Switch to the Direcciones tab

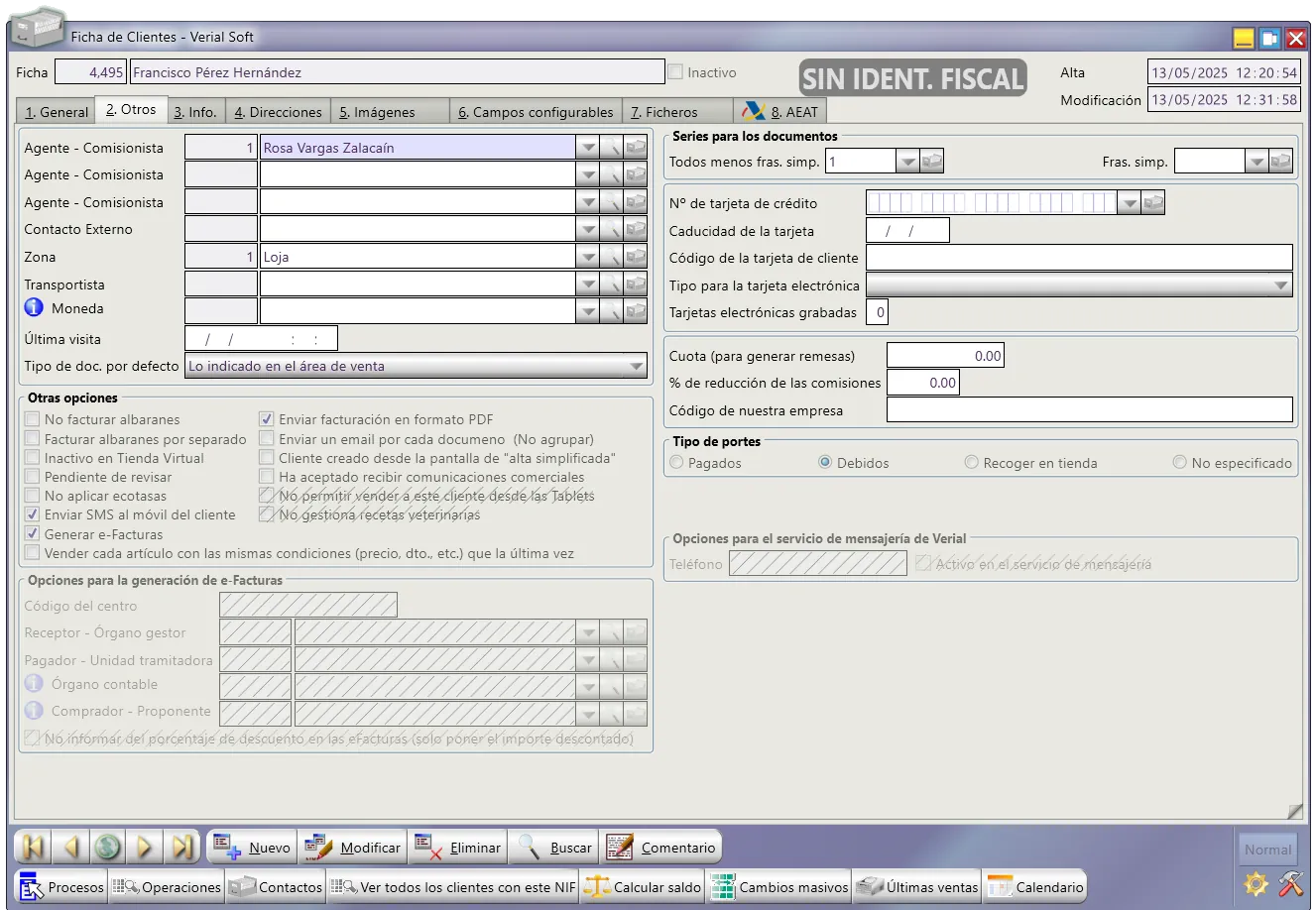pos(278,112)
